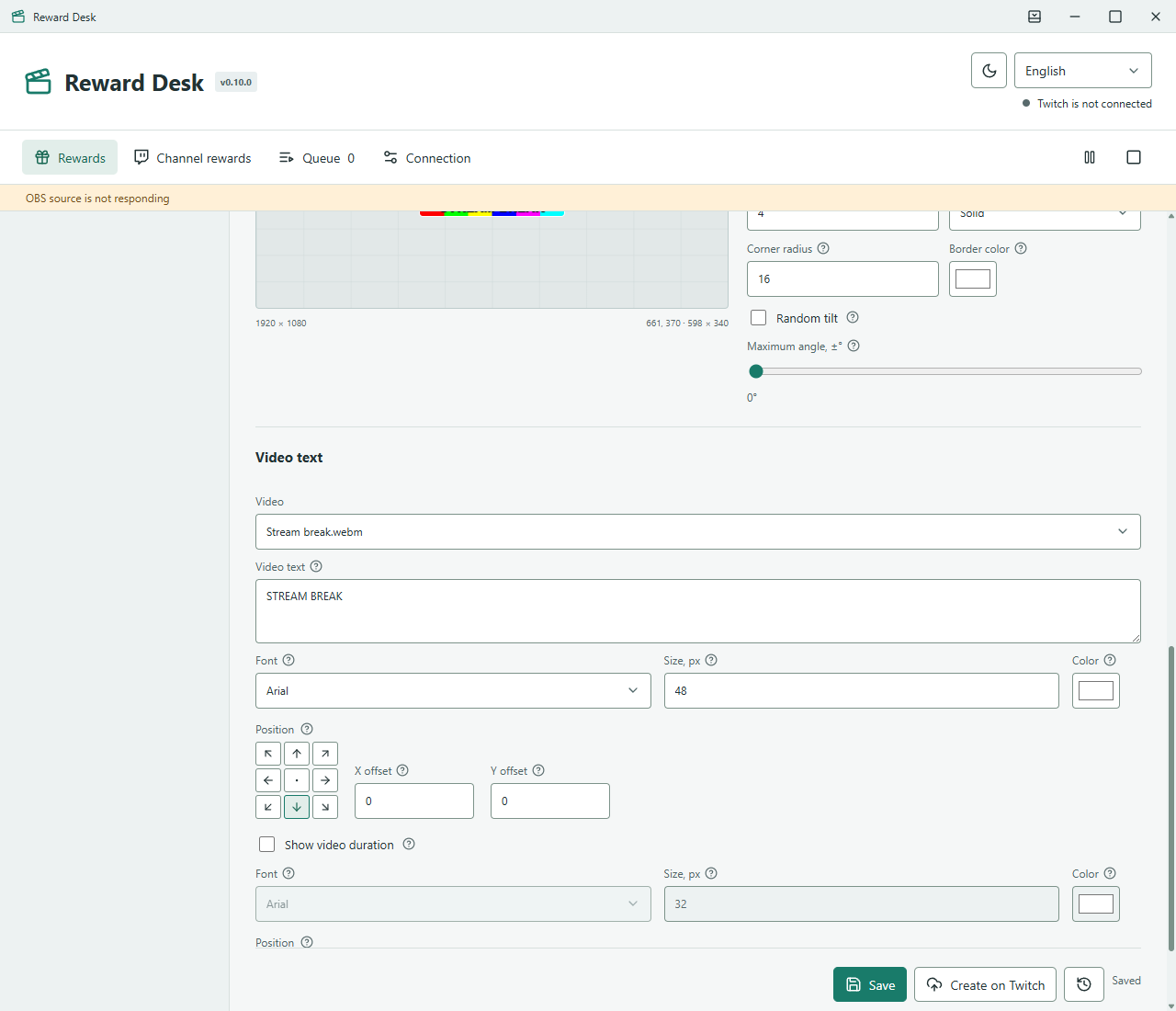Select left-center position arrow

268,780
